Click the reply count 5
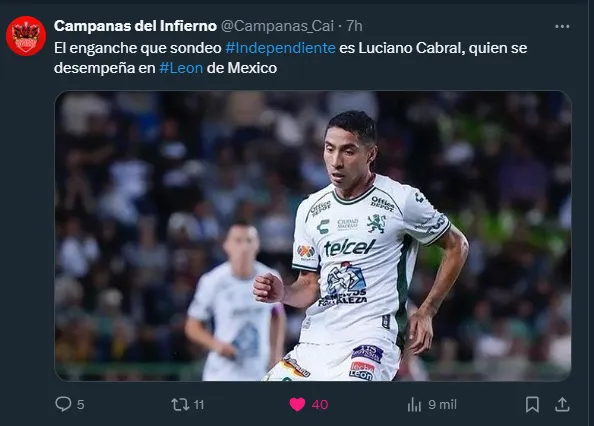This screenshot has width=594, height=426. [81, 405]
